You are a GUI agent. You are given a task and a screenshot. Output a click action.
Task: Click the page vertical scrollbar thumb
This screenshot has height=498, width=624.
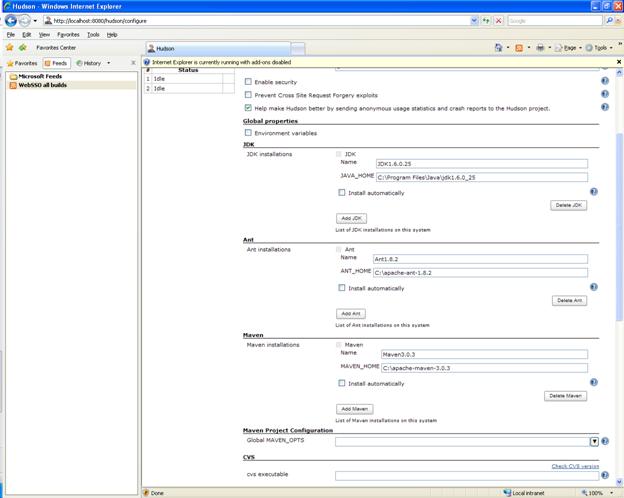pyautogui.click(x=619, y=227)
